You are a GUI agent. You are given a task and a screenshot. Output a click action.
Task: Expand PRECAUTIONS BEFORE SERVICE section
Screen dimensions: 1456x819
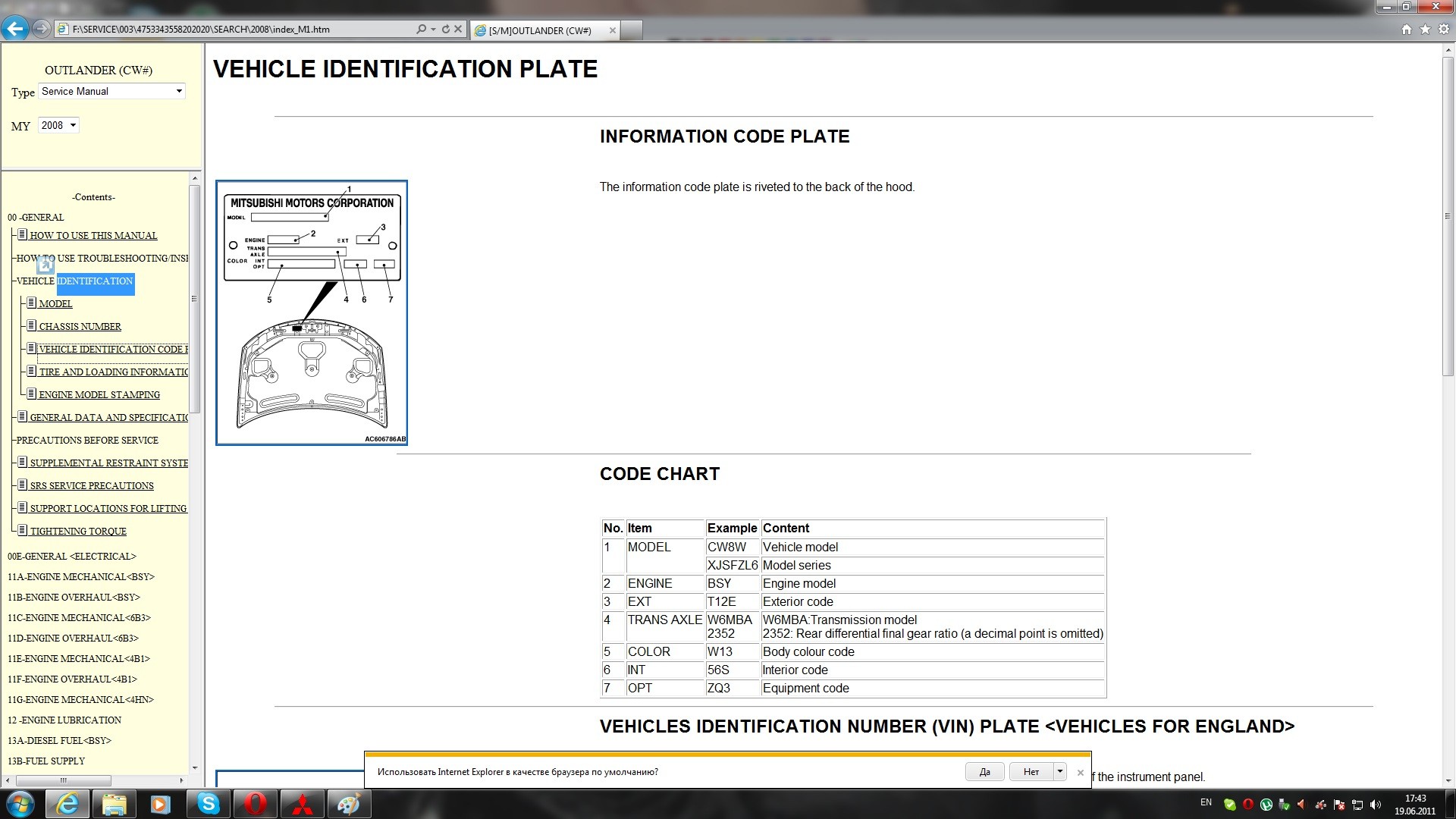[87, 441]
